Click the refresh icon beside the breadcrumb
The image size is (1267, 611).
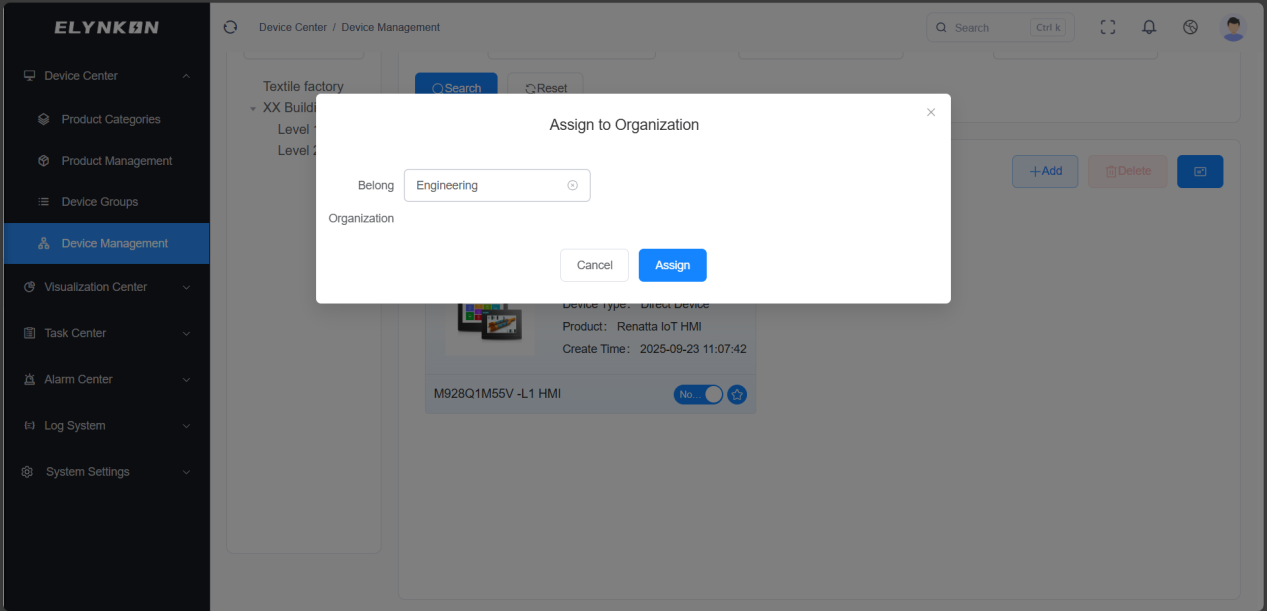click(230, 27)
